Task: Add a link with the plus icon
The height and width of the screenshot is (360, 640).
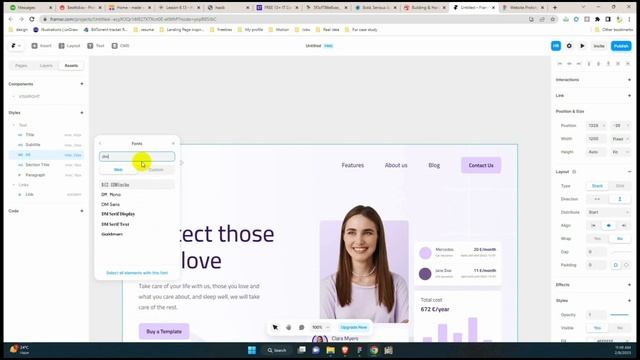Action: point(629,96)
